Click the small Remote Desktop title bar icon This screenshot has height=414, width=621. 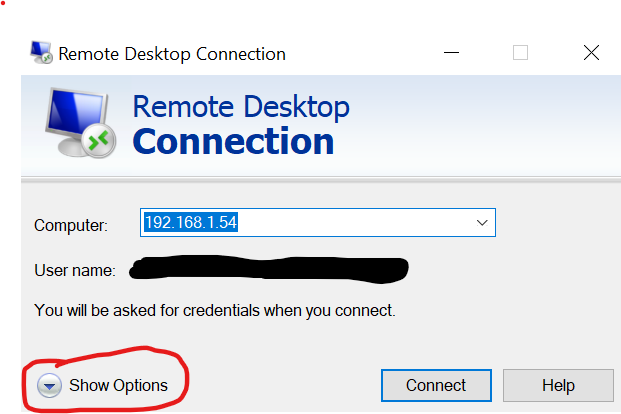click(x=41, y=53)
